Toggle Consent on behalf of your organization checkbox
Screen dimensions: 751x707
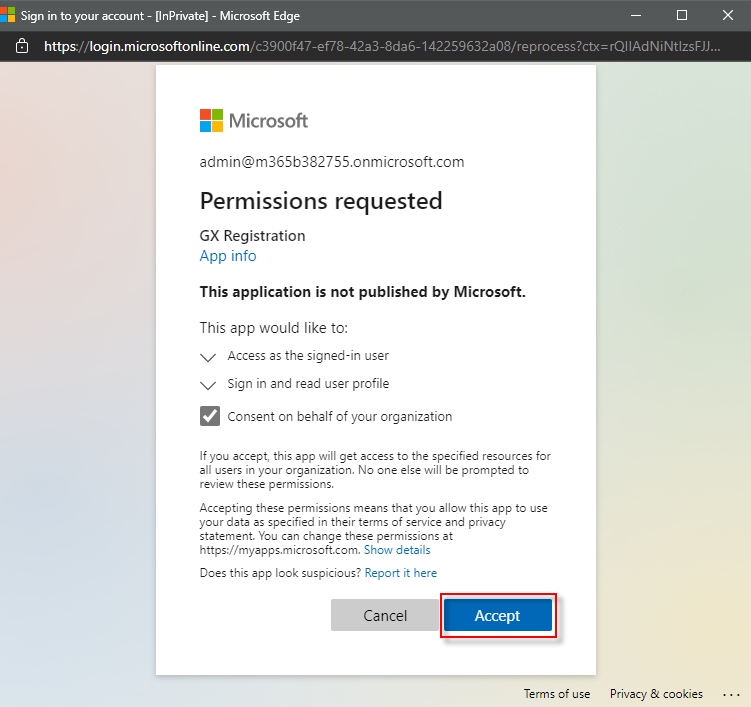[210, 416]
